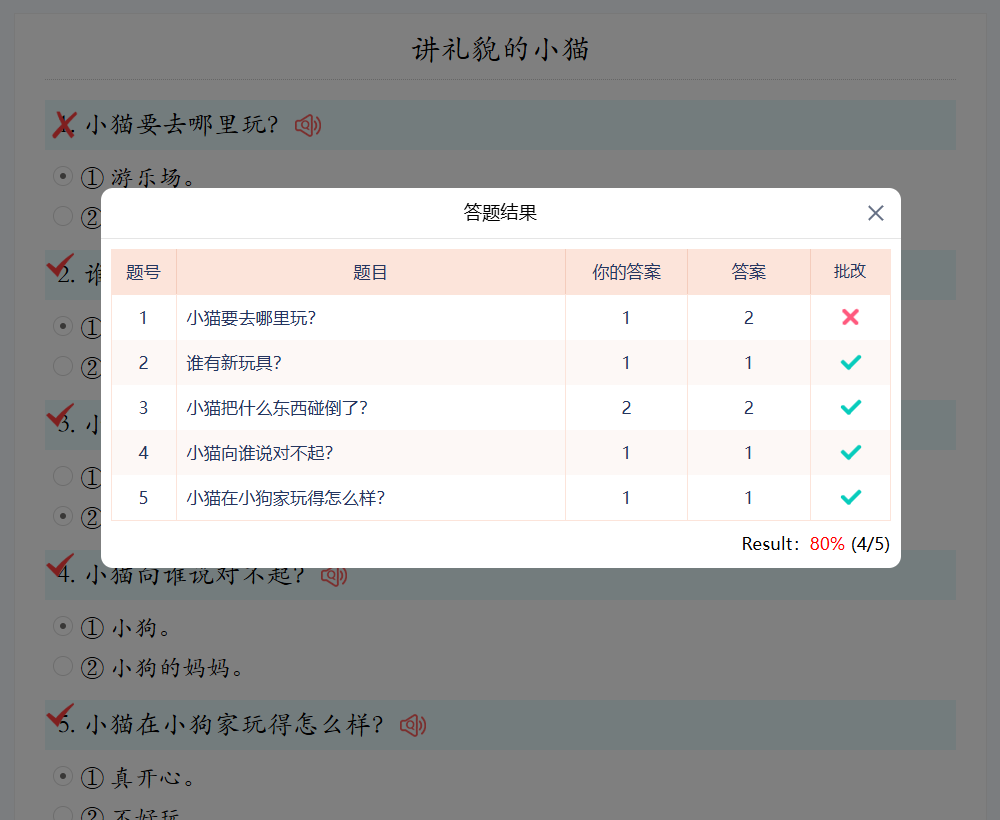Viewport: 1000px width, 820px height.
Task: Click the green checkmark in table row 5
Action: click(850, 497)
